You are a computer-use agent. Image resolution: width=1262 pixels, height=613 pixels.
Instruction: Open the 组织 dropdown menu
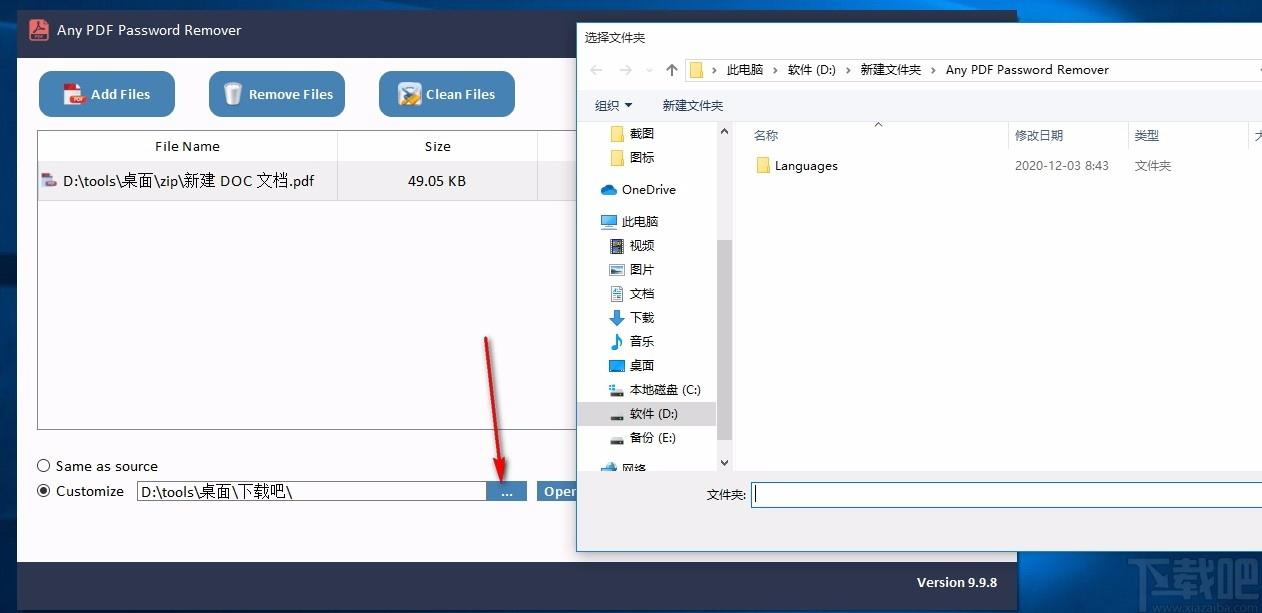point(613,105)
